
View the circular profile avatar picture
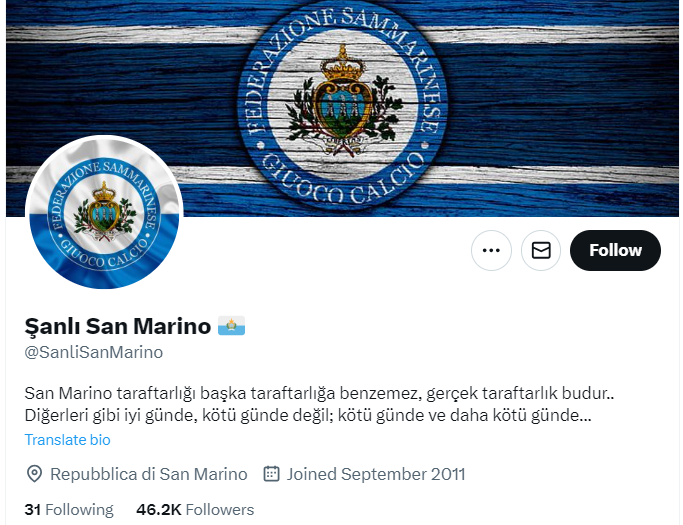point(104,212)
